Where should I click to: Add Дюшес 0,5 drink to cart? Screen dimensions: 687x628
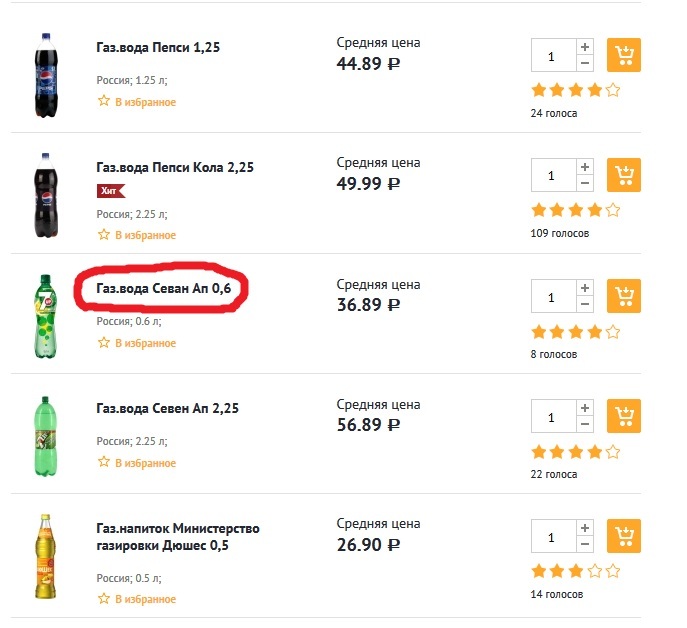[624, 536]
